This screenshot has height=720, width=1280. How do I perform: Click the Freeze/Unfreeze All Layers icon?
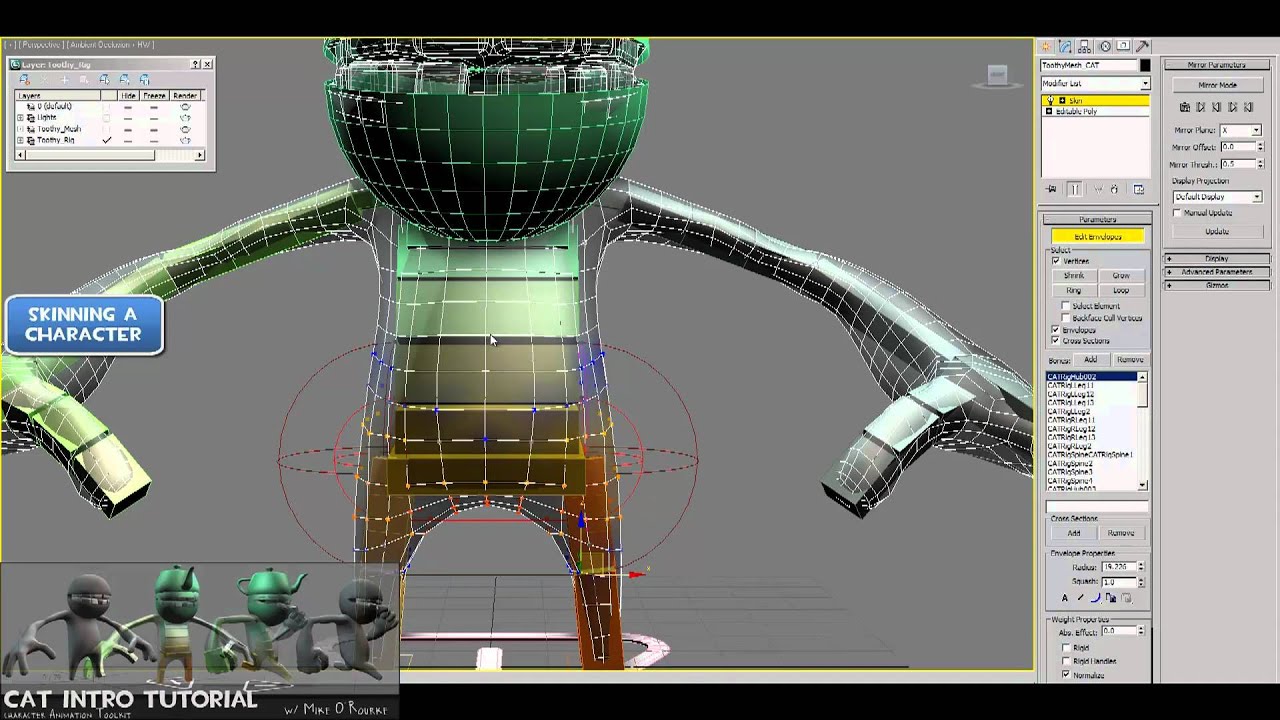click(x=144, y=80)
